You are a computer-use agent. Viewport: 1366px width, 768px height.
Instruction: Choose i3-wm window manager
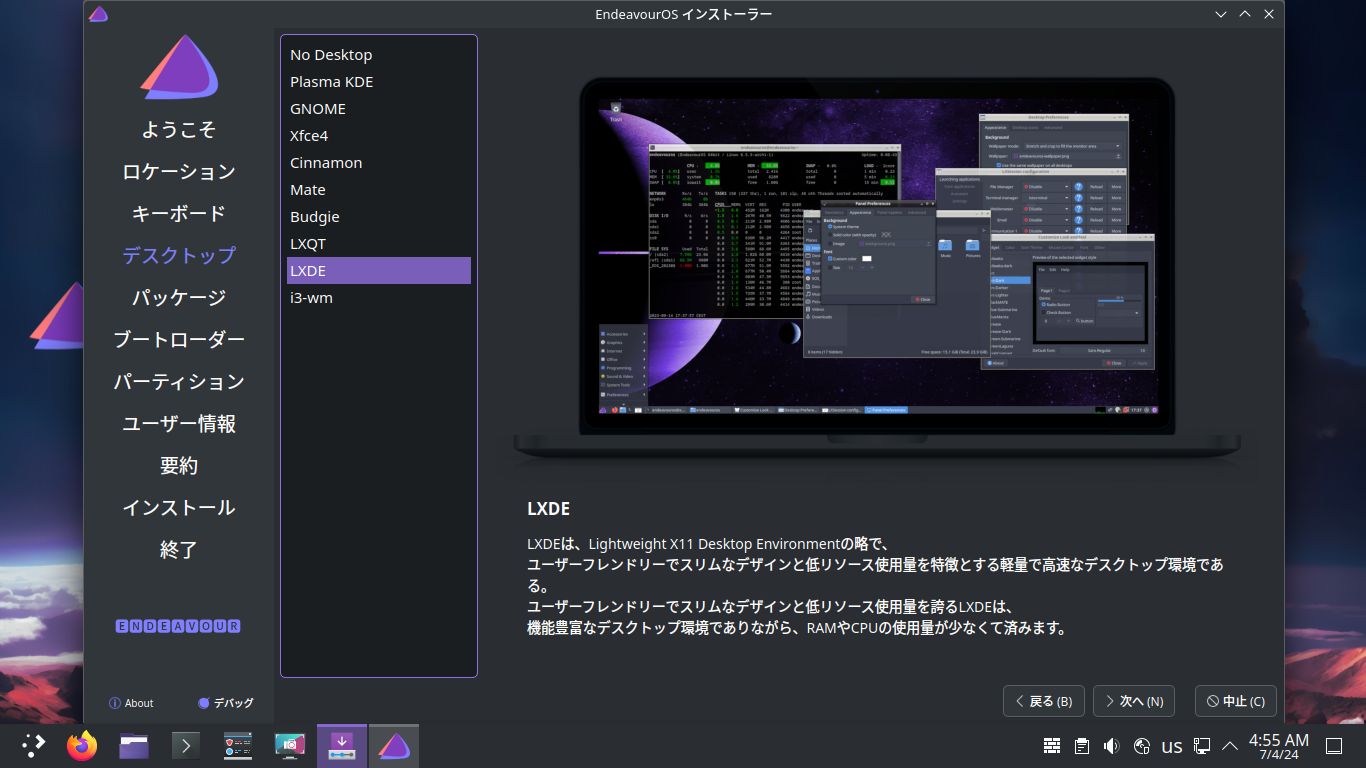click(379, 298)
